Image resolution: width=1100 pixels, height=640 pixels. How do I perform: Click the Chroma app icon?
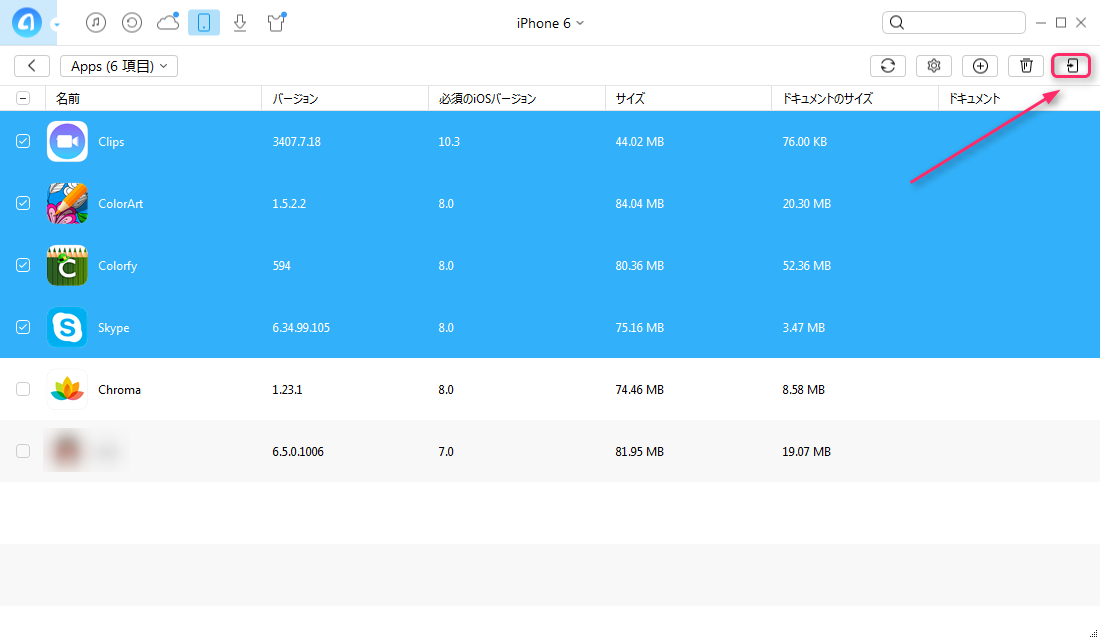tap(67, 389)
